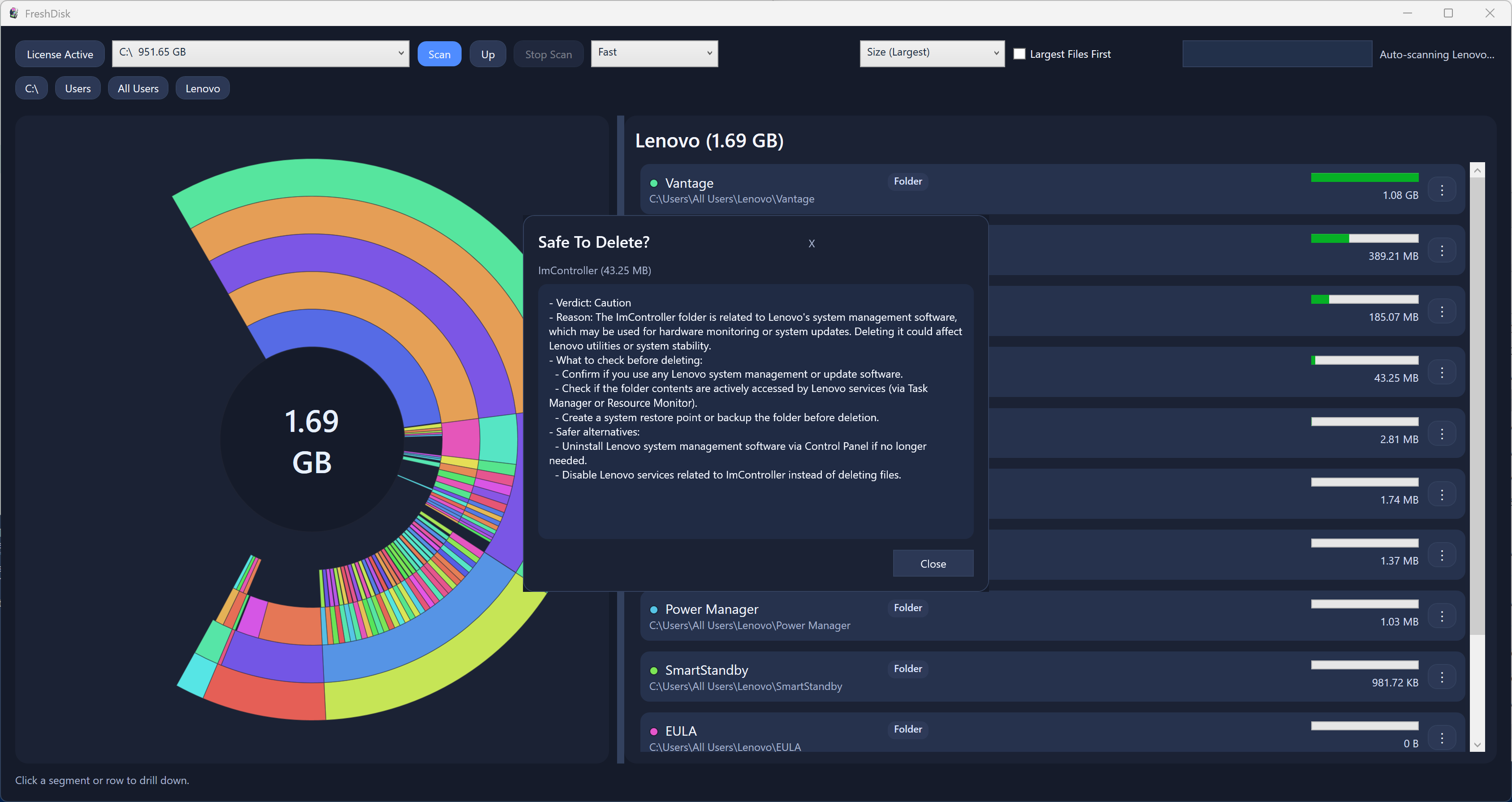This screenshot has height=802, width=1512.
Task: Click the green size bar for the Vantage folder
Action: click(x=1364, y=177)
